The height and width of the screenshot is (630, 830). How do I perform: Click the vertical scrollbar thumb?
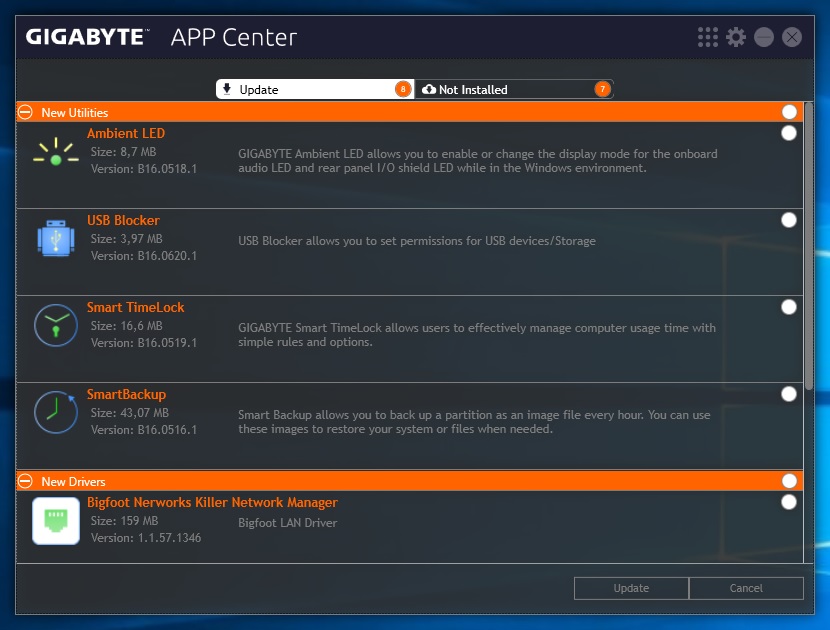808,246
